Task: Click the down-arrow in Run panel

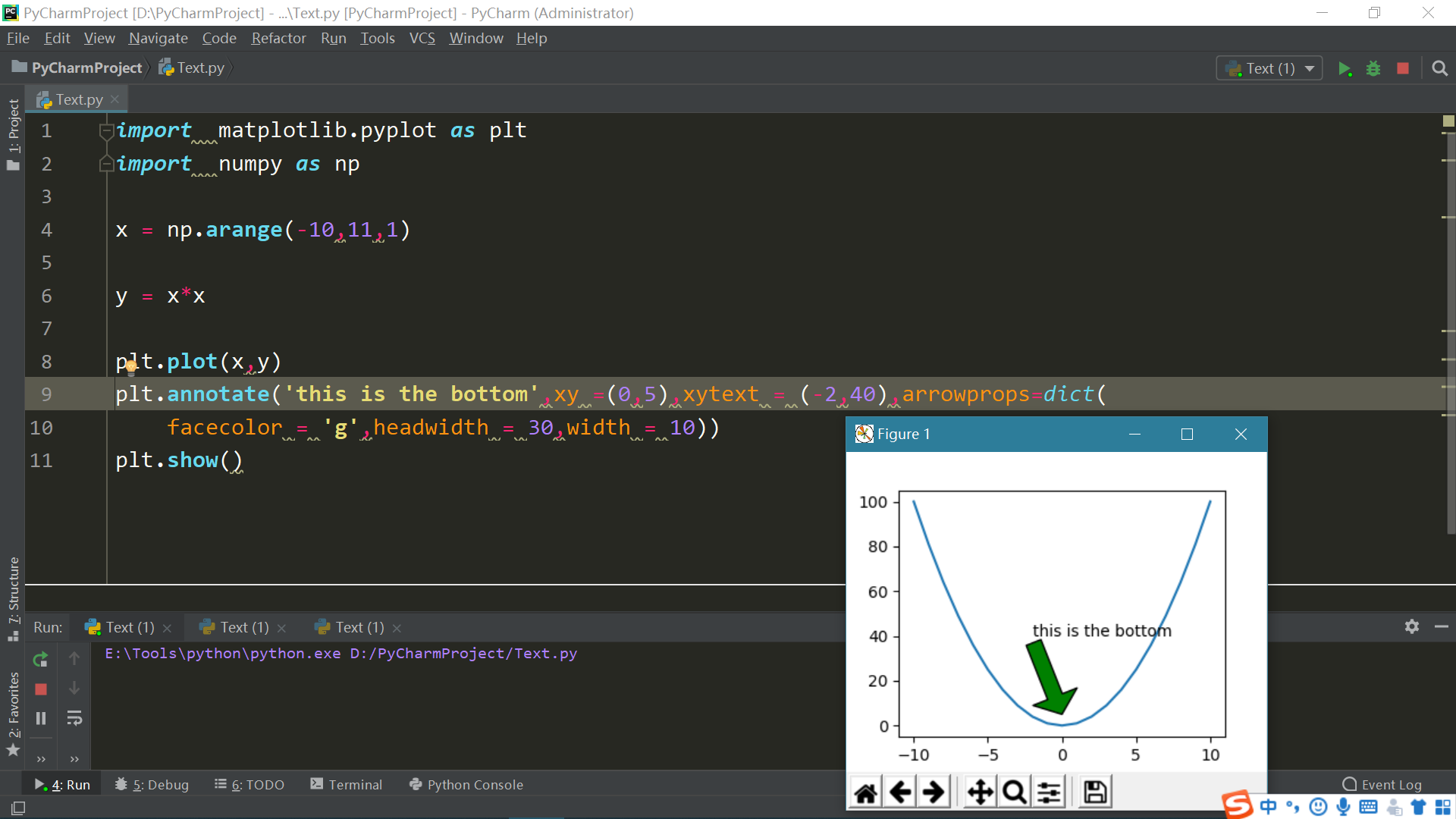Action: pyautogui.click(x=74, y=689)
